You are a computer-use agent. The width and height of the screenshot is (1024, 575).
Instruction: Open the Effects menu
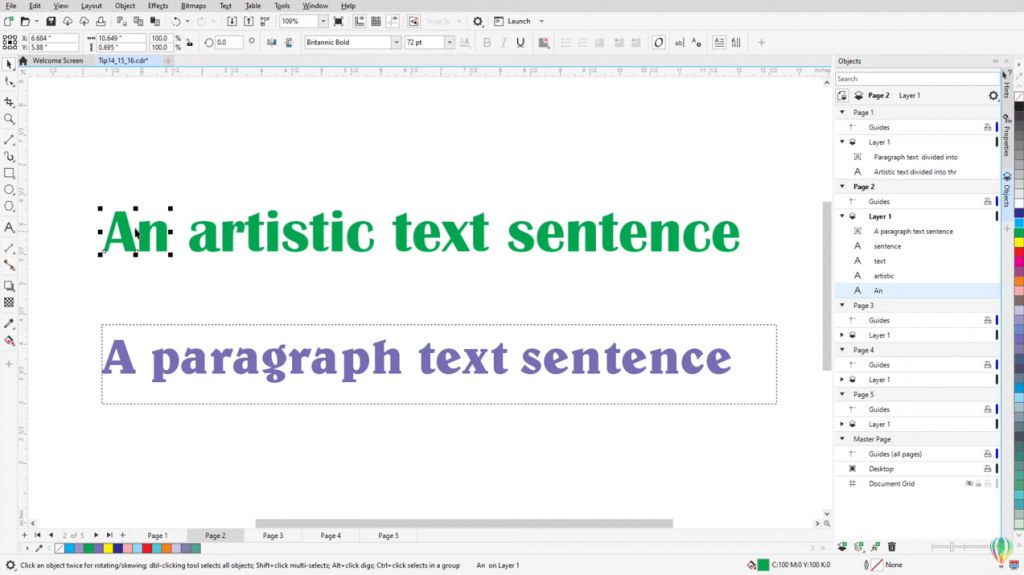click(x=158, y=6)
